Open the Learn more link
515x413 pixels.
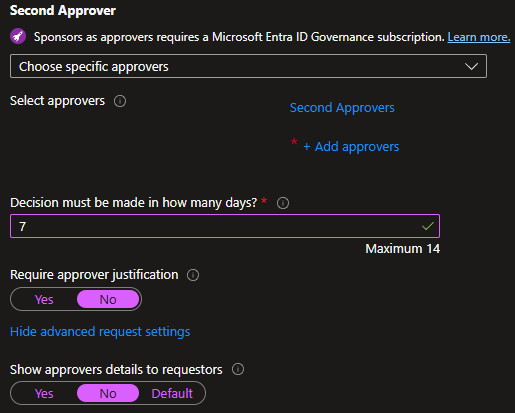tap(479, 37)
